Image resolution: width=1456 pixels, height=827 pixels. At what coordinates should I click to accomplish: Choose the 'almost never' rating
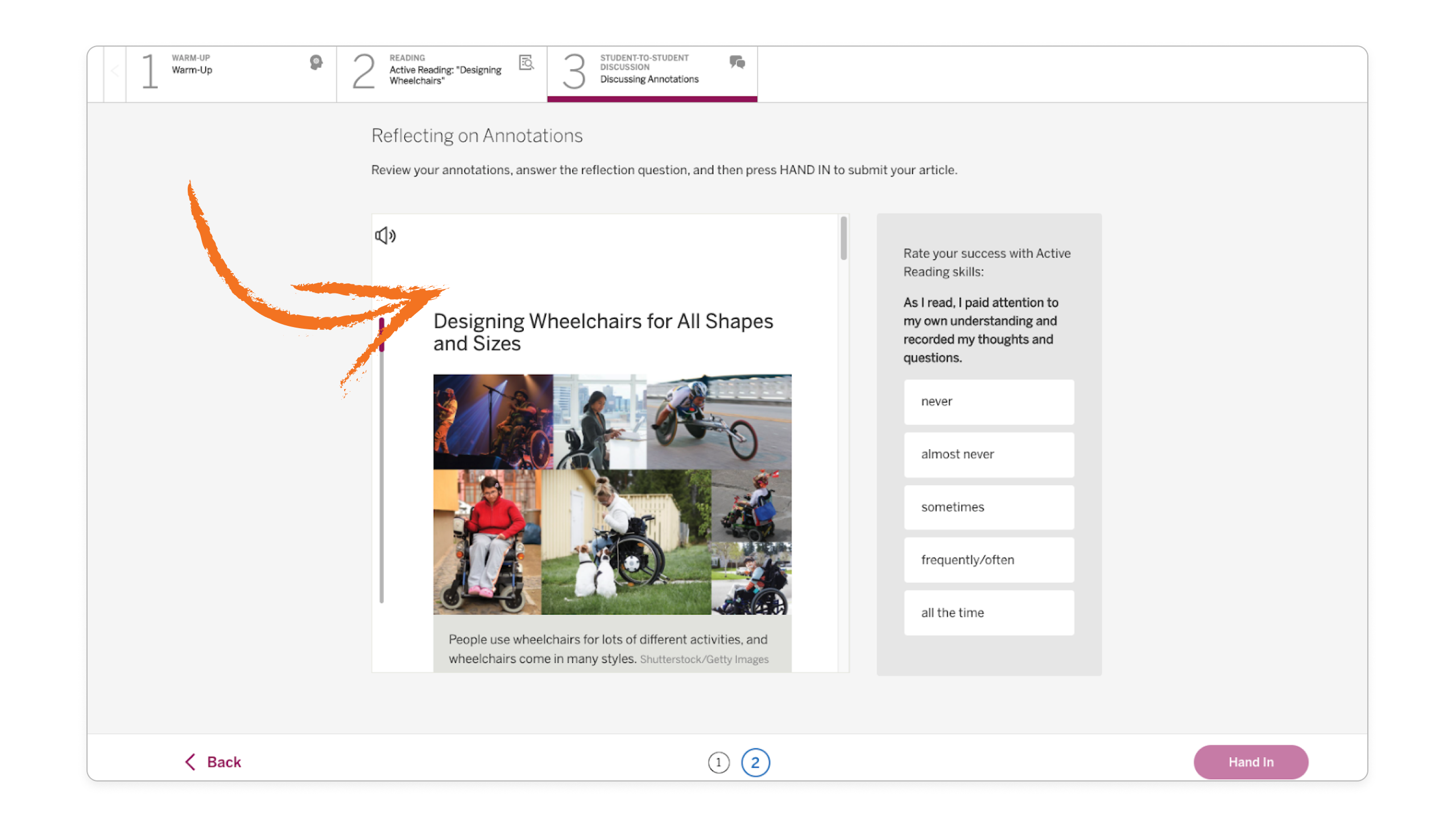tap(988, 454)
